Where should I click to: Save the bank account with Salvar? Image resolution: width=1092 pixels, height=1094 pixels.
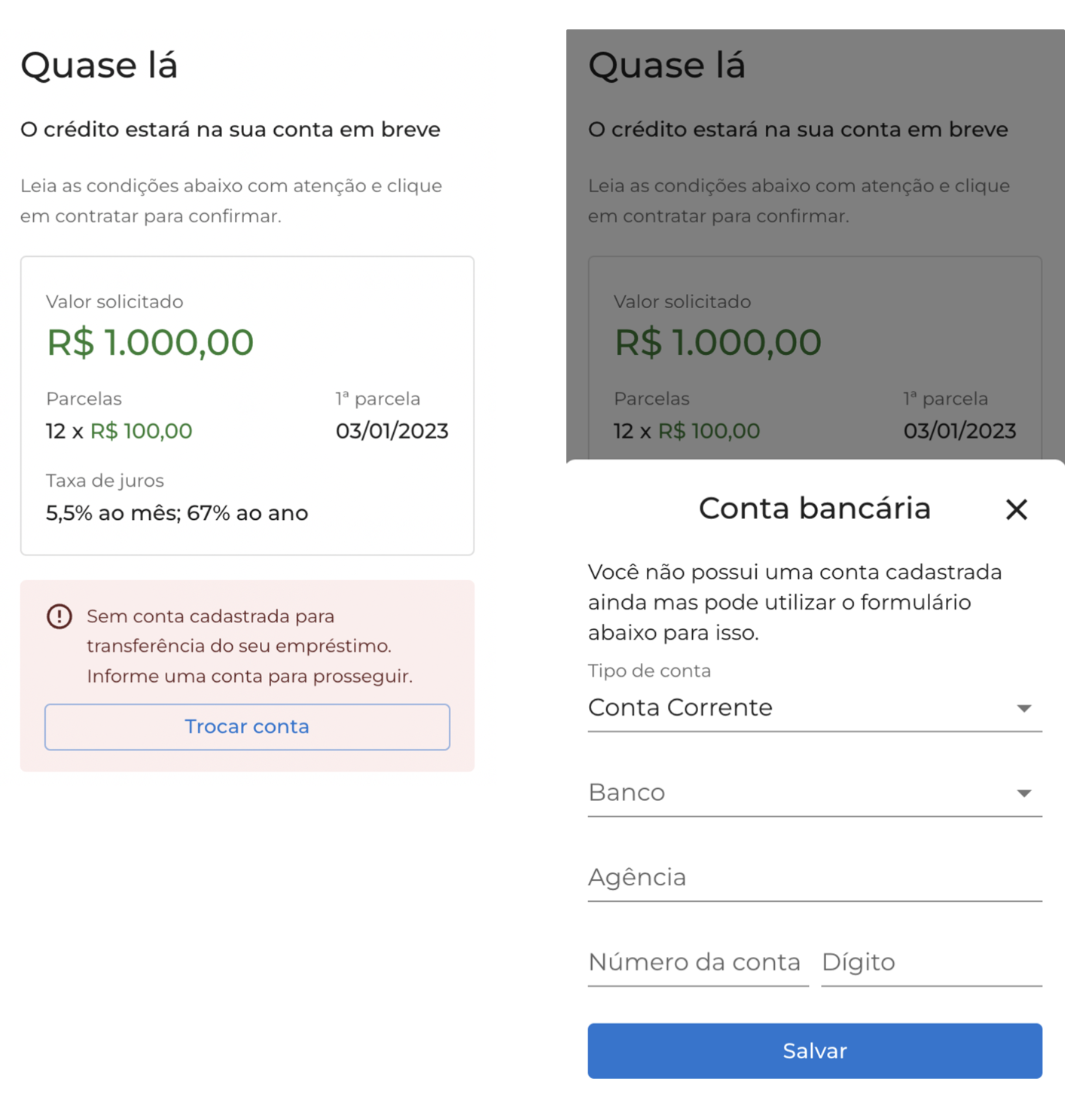tap(814, 1051)
